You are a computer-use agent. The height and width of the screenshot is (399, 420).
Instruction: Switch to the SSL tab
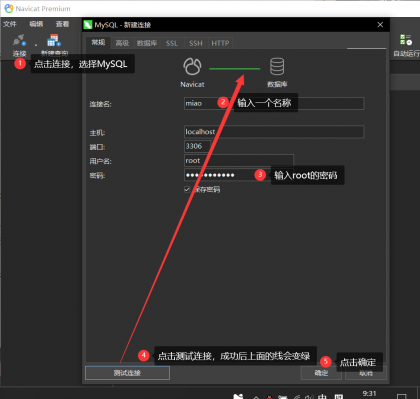(172, 43)
